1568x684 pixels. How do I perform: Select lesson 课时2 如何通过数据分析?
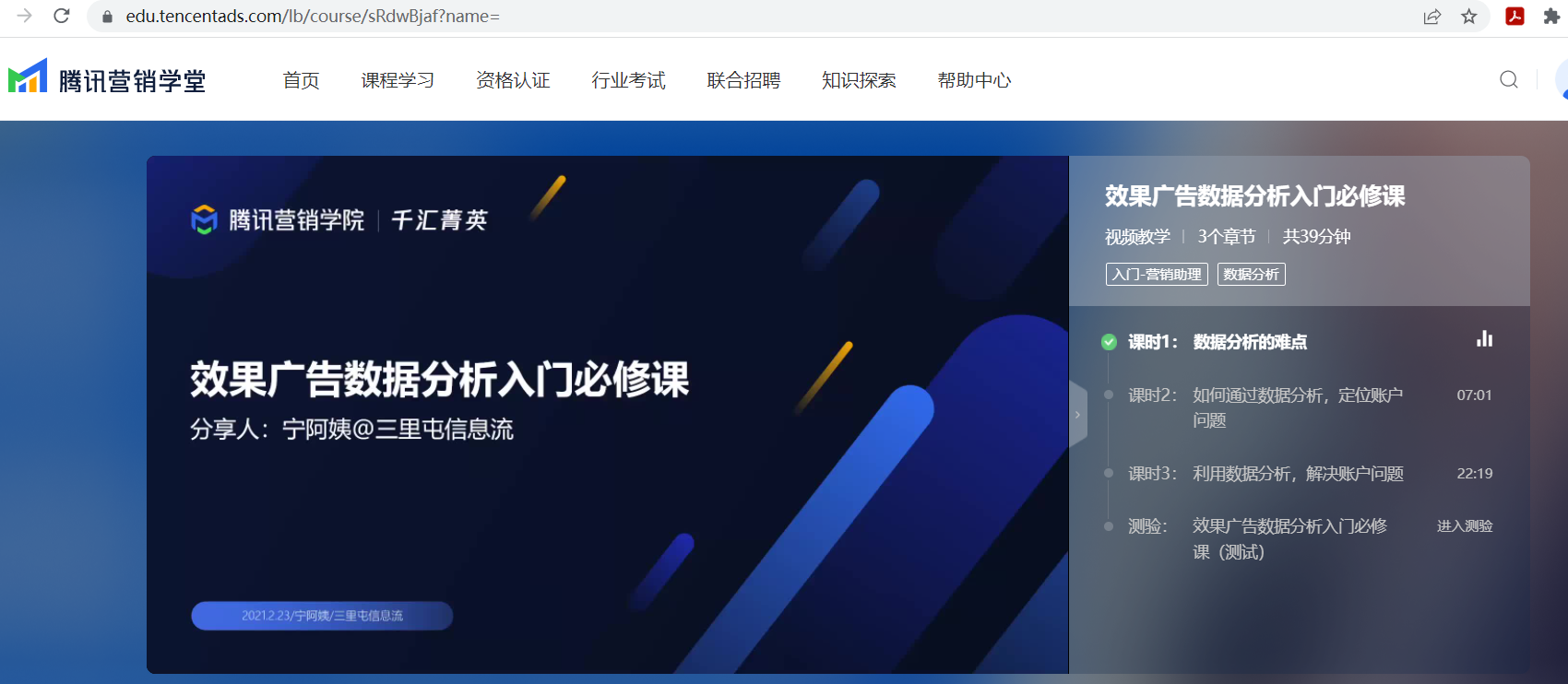pos(1265,407)
